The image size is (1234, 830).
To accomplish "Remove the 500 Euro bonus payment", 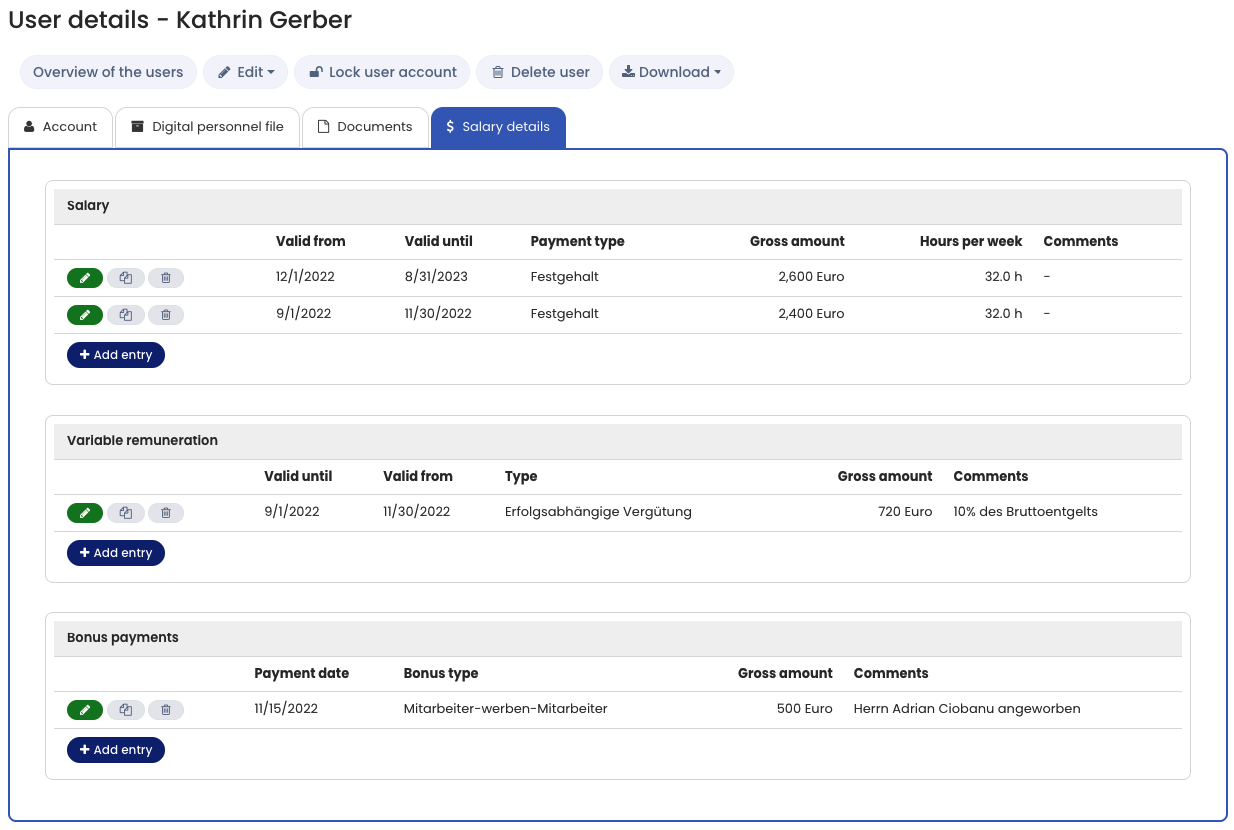I will [166, 710].
